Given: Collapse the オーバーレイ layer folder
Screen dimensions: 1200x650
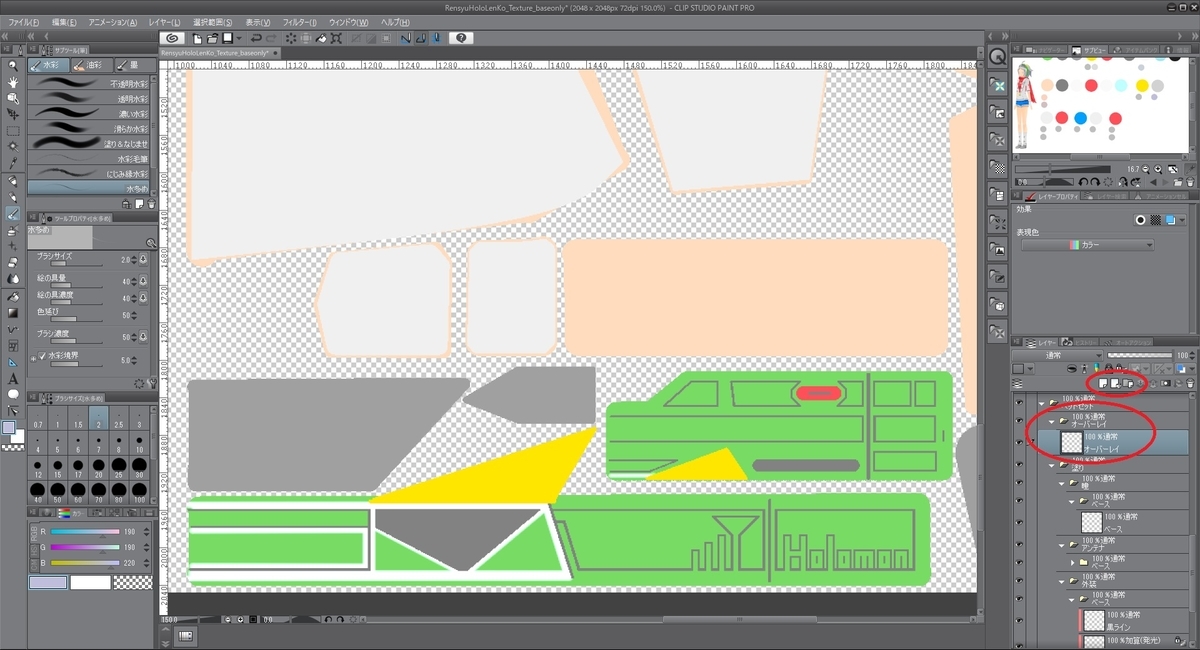Looking at the screenshot, I should pos(1051,422).
